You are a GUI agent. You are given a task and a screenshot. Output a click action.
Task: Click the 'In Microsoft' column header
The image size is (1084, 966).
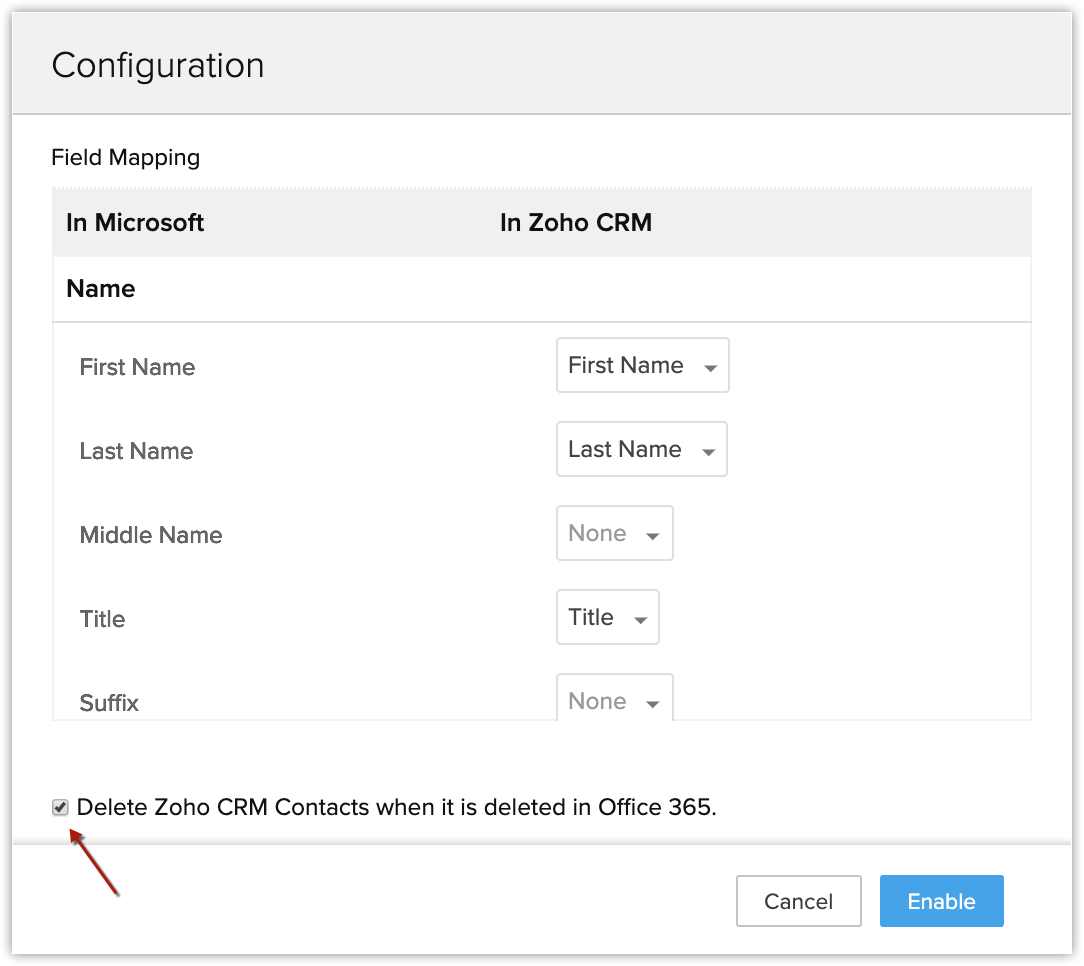click(x=135, y=223)
